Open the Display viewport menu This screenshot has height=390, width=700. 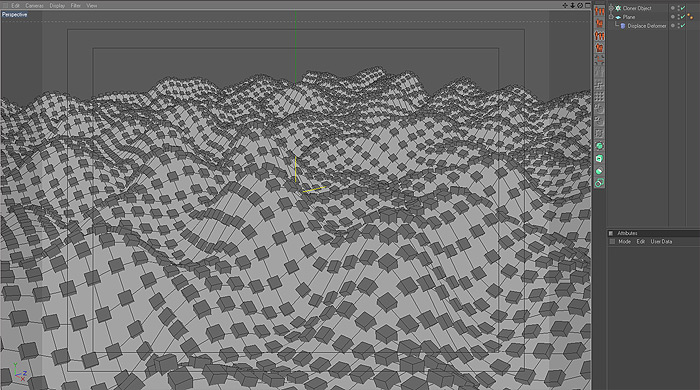(57, 5)
